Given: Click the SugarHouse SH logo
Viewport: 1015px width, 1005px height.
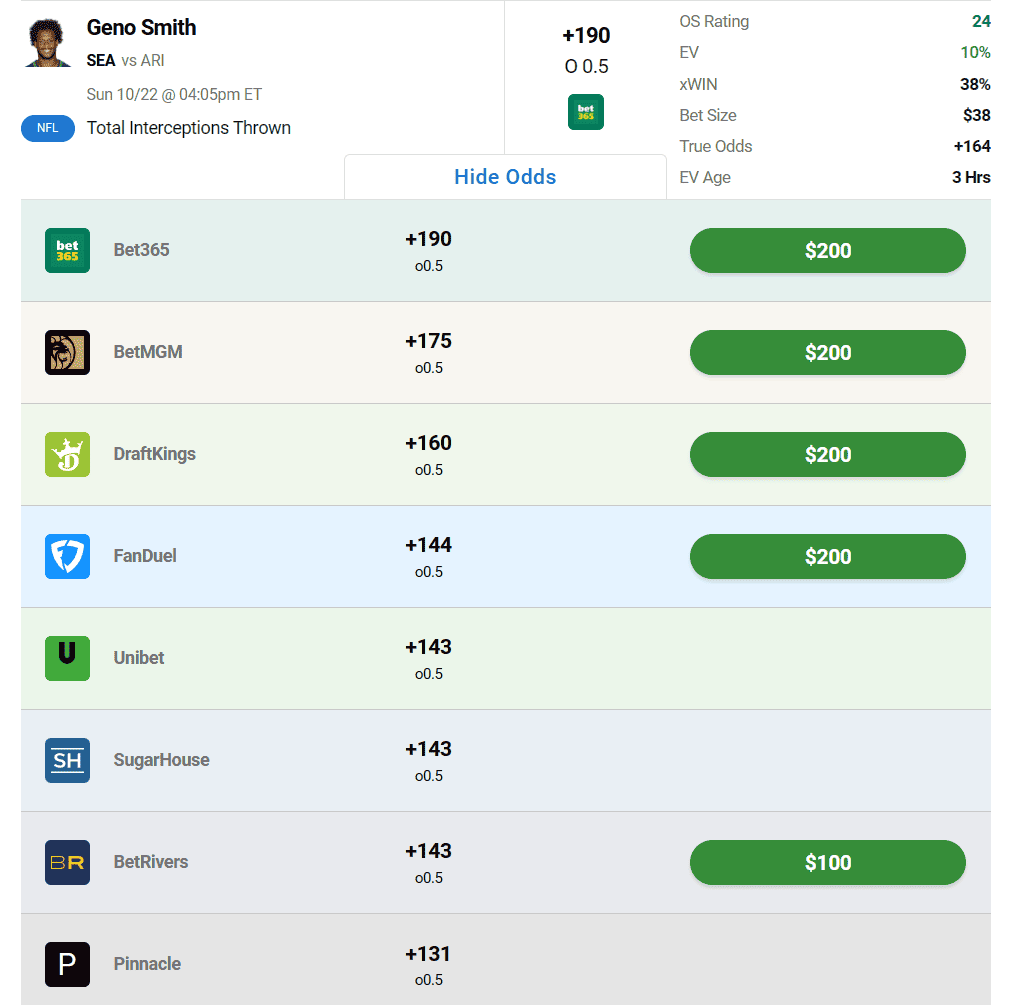Looking at the screenshot, I should (x=67, y=760).
